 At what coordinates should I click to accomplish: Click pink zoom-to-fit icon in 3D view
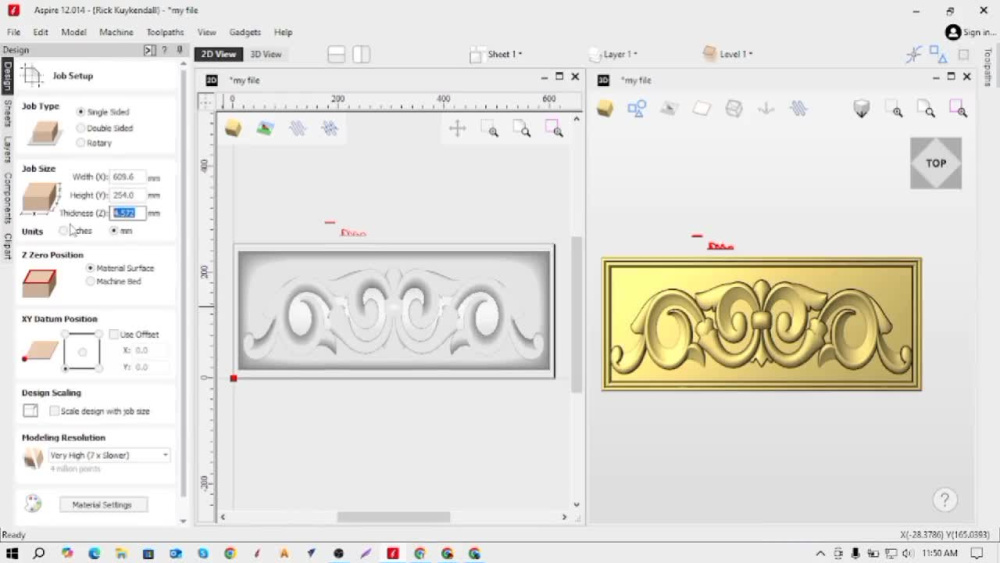click(958, 109)
